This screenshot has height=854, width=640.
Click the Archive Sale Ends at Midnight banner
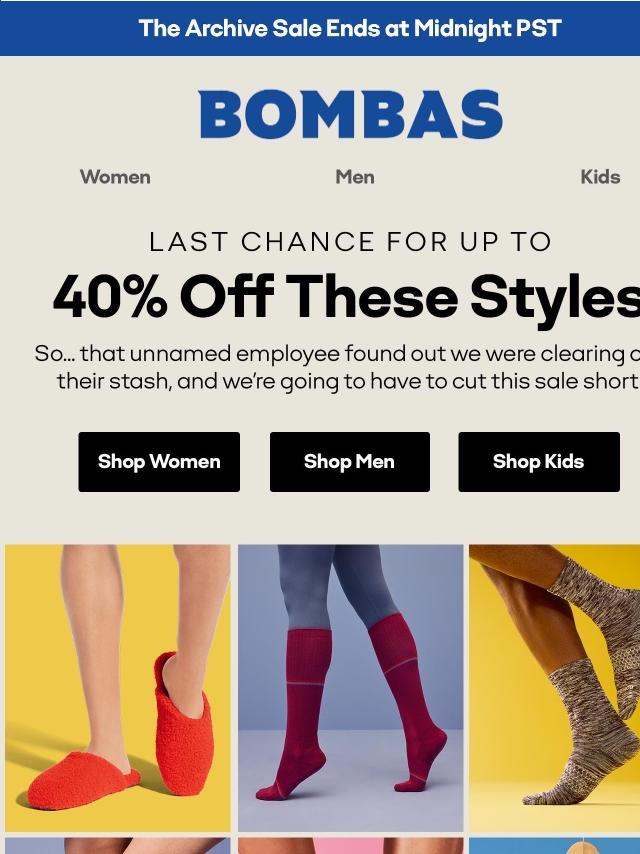[x=320, y=28]
